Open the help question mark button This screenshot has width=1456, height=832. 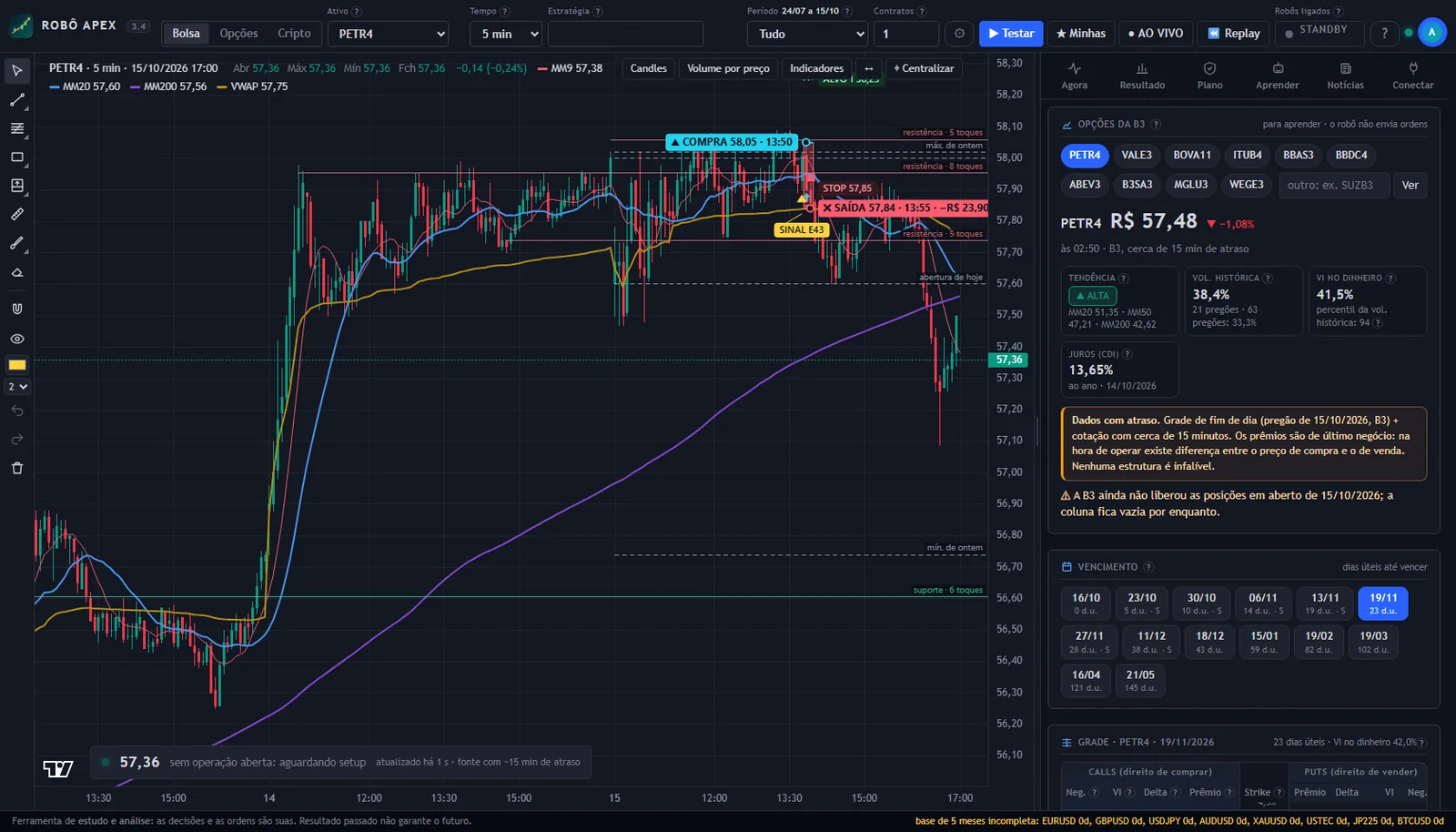[1384, 34]
